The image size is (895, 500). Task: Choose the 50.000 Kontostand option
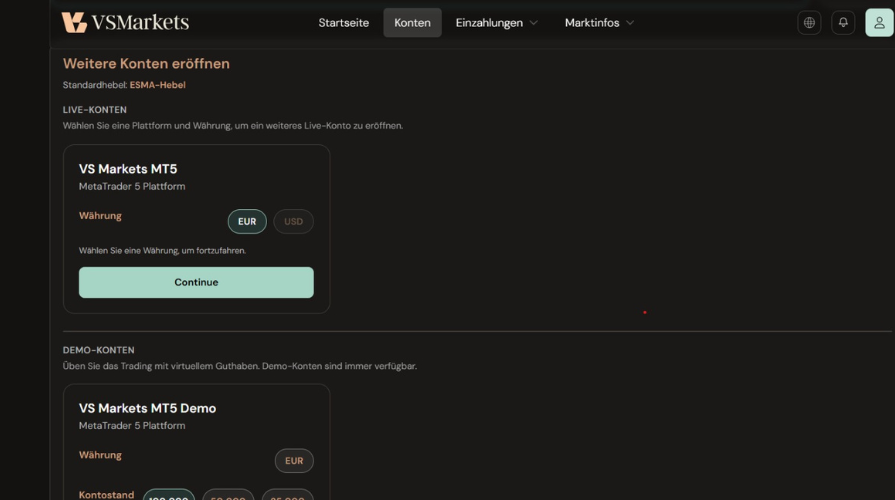pyautogui.click(x=228, y=495)
